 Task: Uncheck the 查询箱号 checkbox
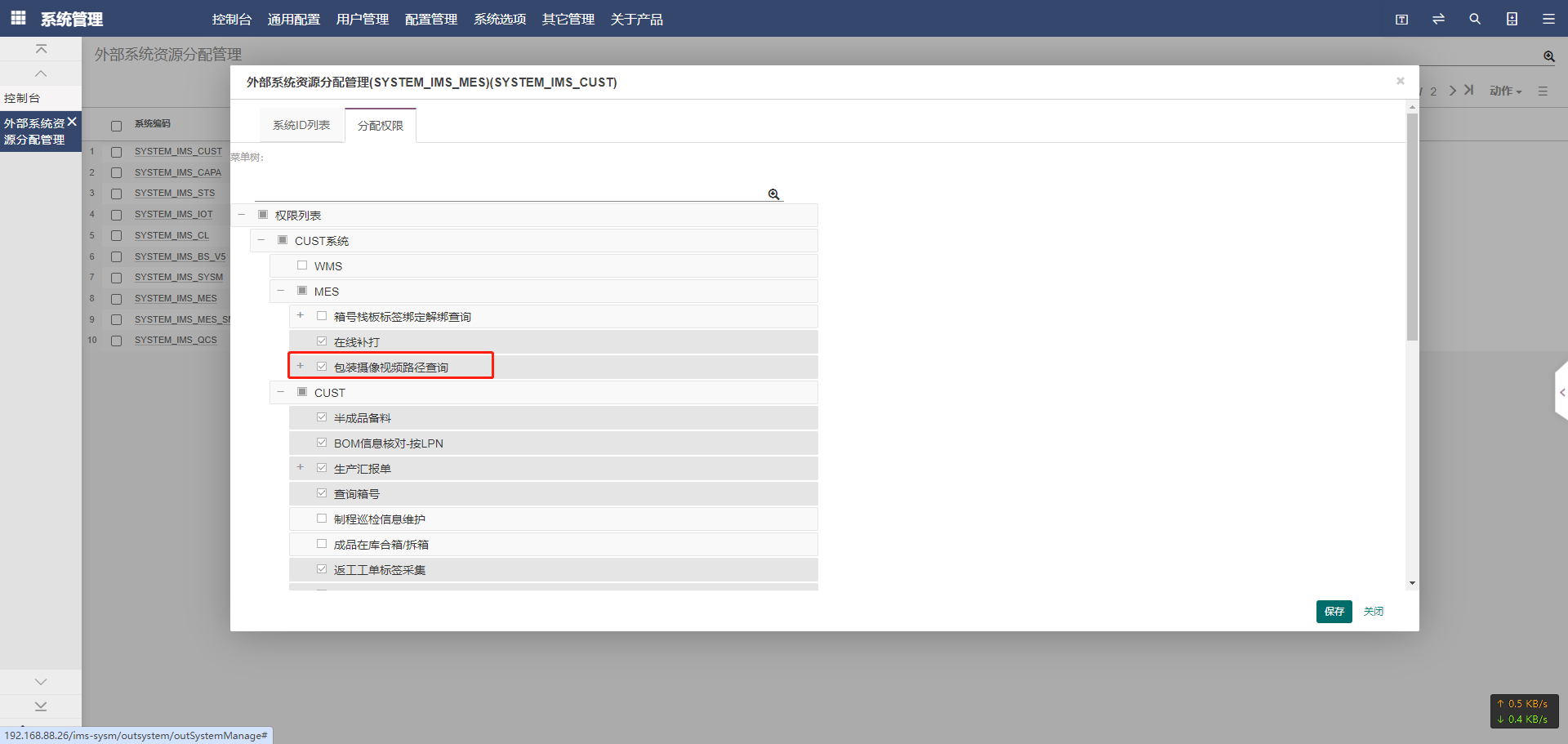tap(322, 493)
